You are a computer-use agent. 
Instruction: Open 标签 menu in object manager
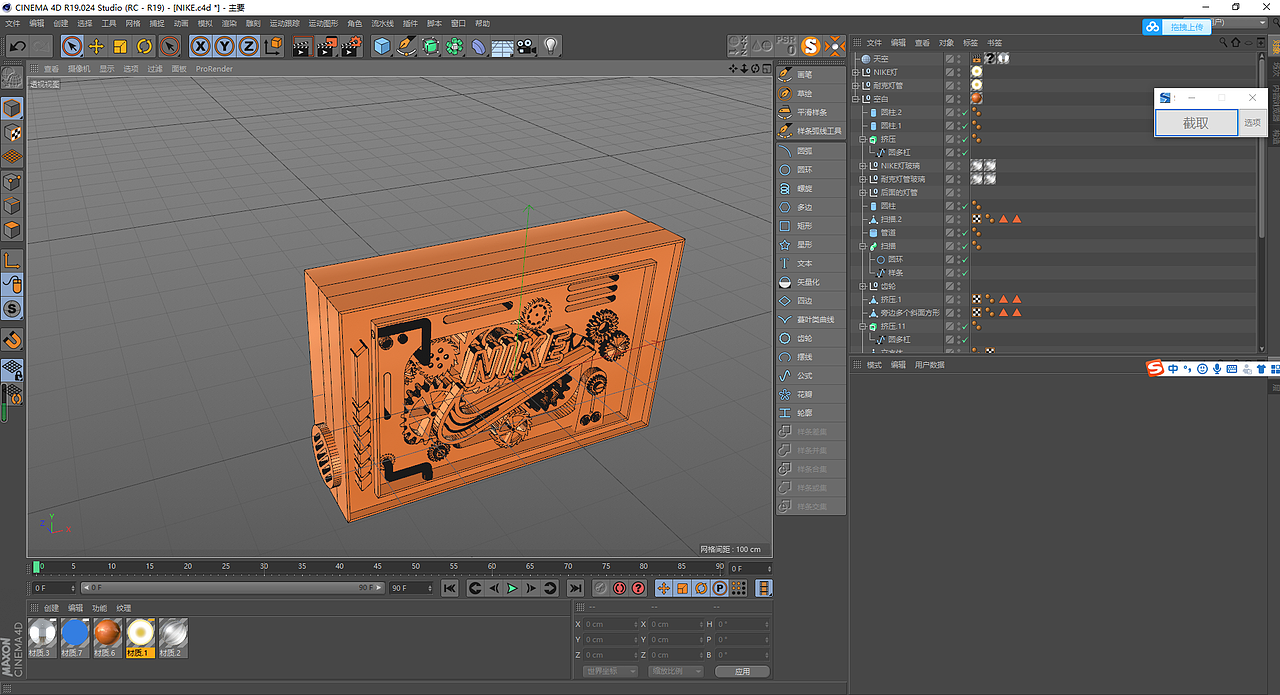[970, 43]
